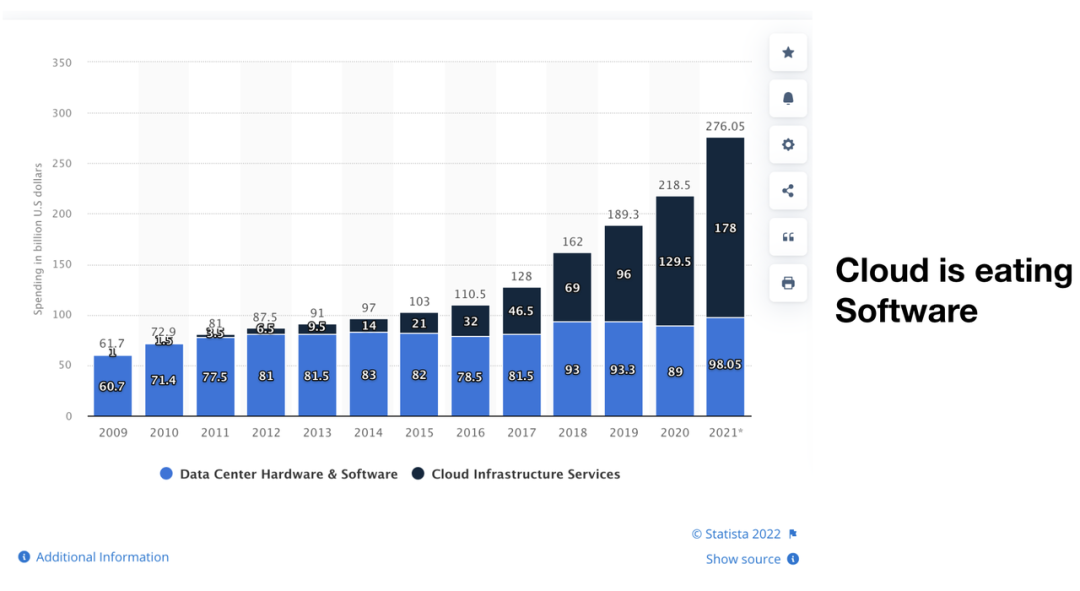Screen dimensions: 1080x591
Task: Click info icon next to Show source
Action: tap(793, 559)
